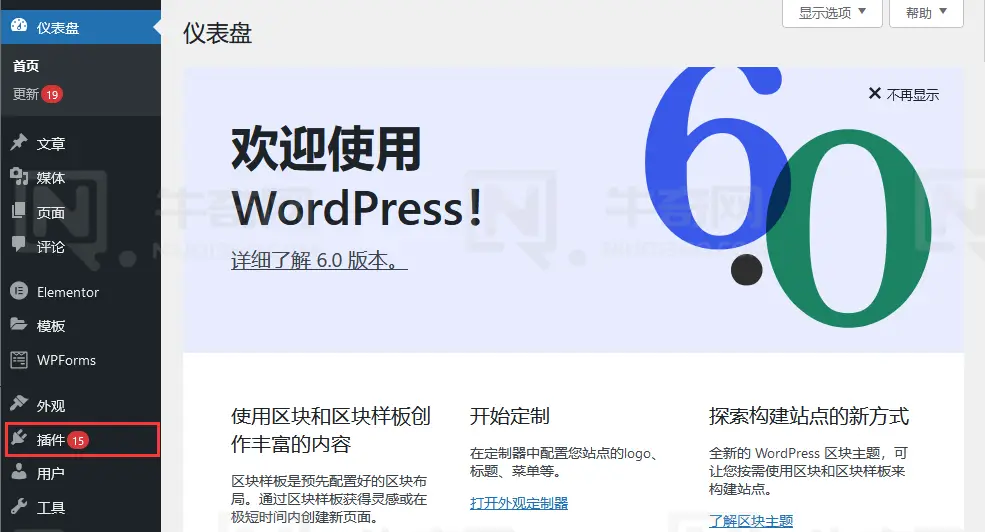Click the paragraph starting 全新的 WordPress 区块主题

click(808, 470)
